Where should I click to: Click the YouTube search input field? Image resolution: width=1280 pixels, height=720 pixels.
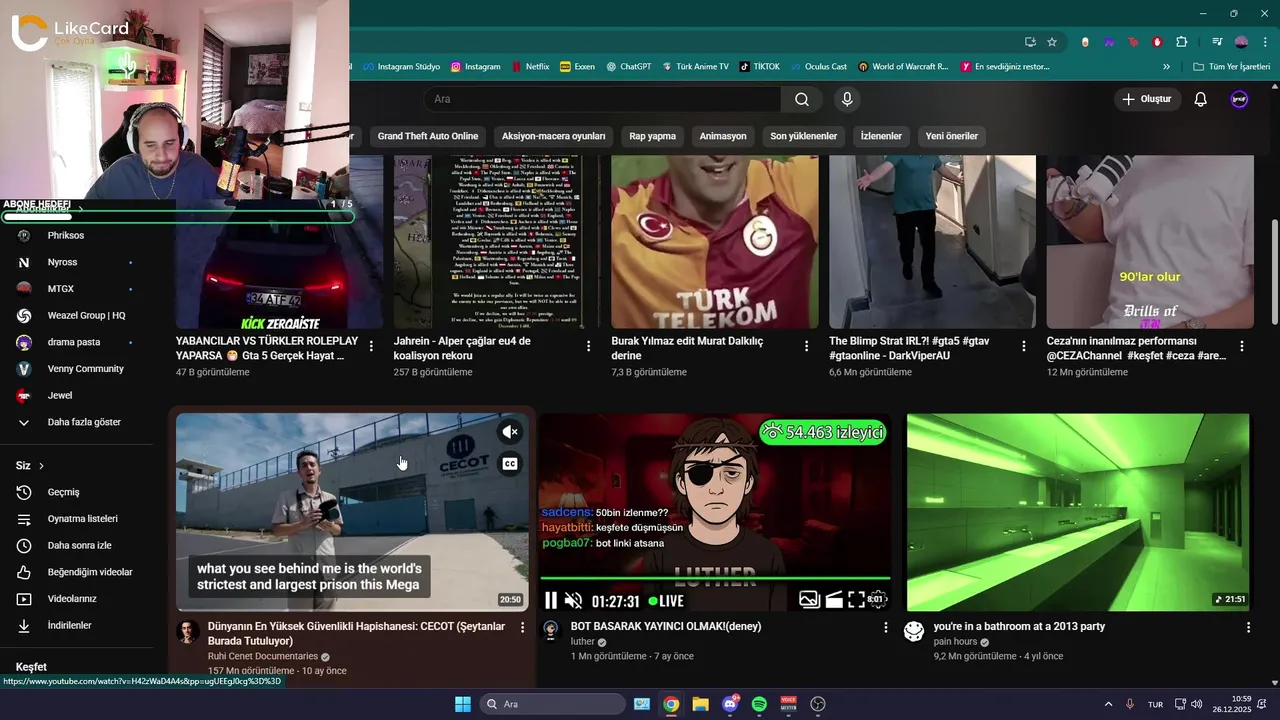(602, 99)
